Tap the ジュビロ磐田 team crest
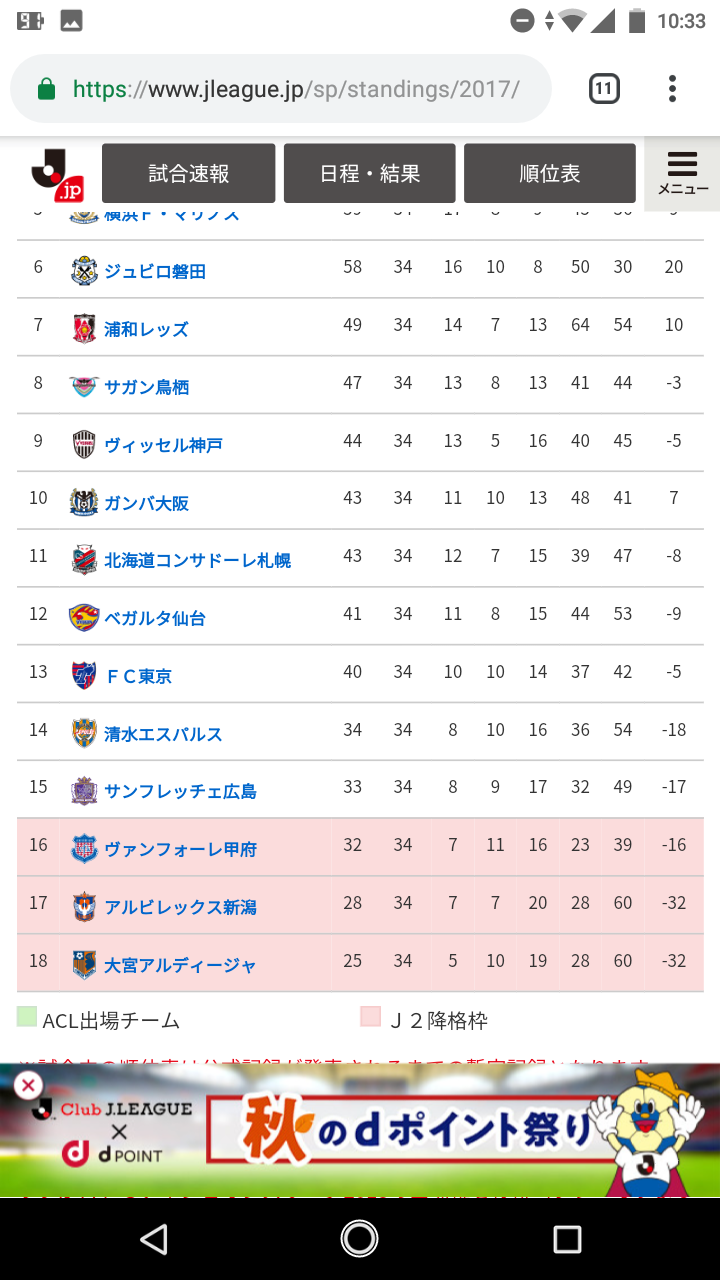720x1280 pixels. [x=84, y=271]
